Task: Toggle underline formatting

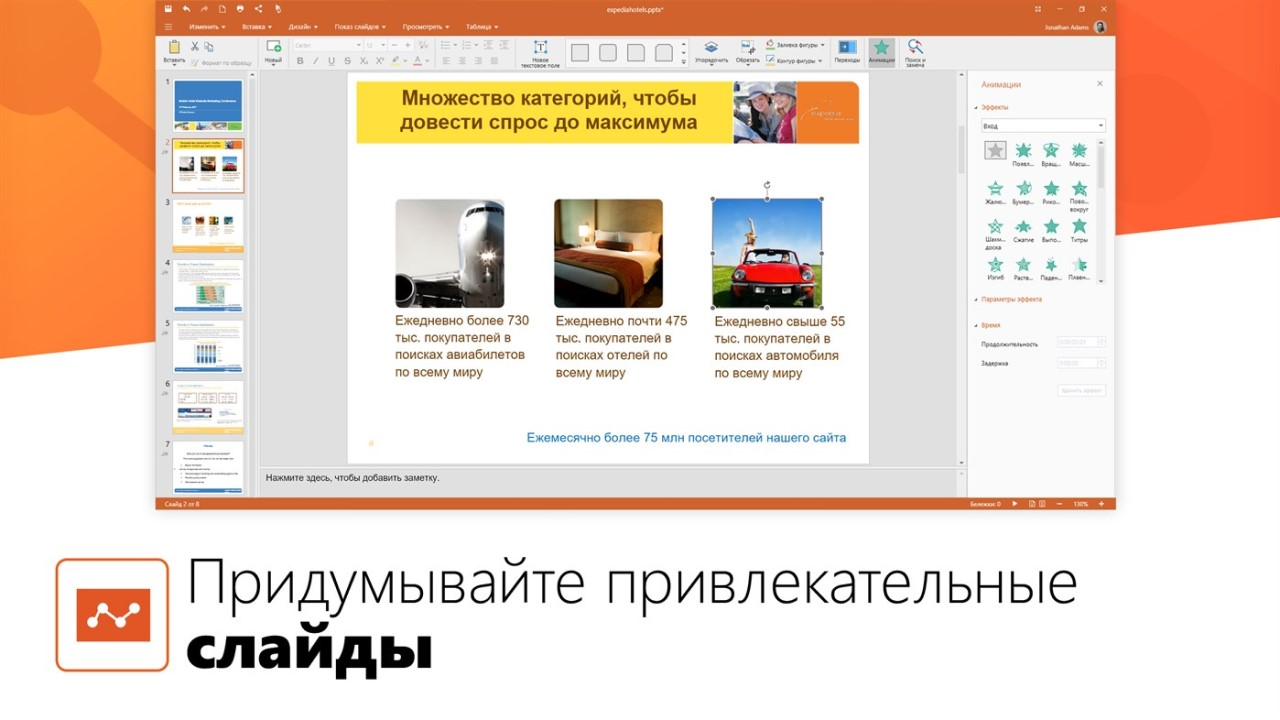Action: point(330,61)
